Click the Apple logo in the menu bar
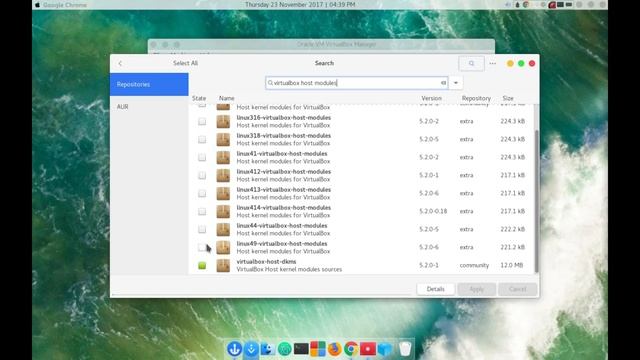The height and width of the screenshot is (360, 640). pos(37,5)
